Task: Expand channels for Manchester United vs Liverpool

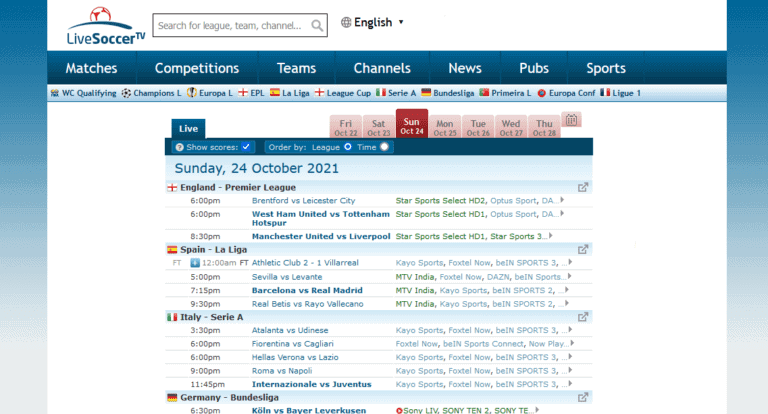Action: 551,236
